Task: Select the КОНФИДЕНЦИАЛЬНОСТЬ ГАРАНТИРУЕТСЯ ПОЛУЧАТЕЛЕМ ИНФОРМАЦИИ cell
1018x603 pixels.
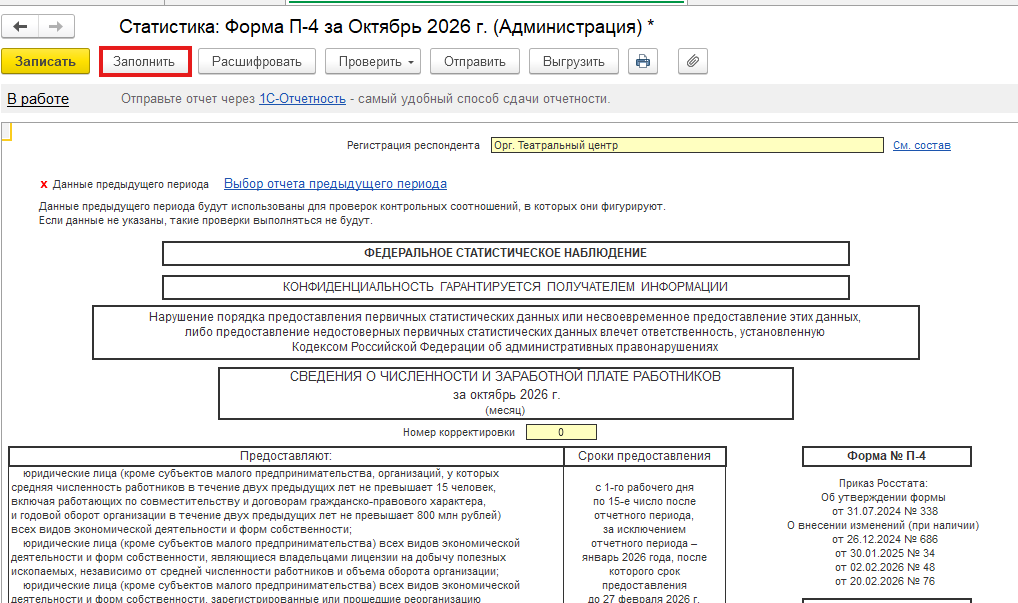Action: pos(505,287)
